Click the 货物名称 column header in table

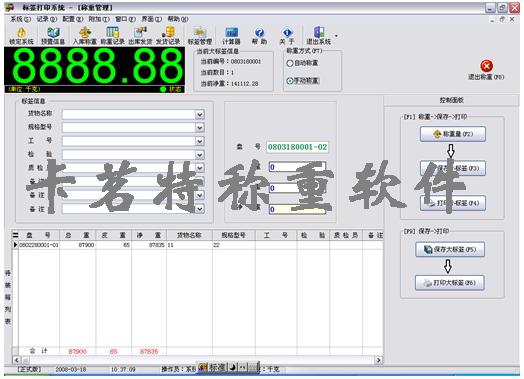189,235
